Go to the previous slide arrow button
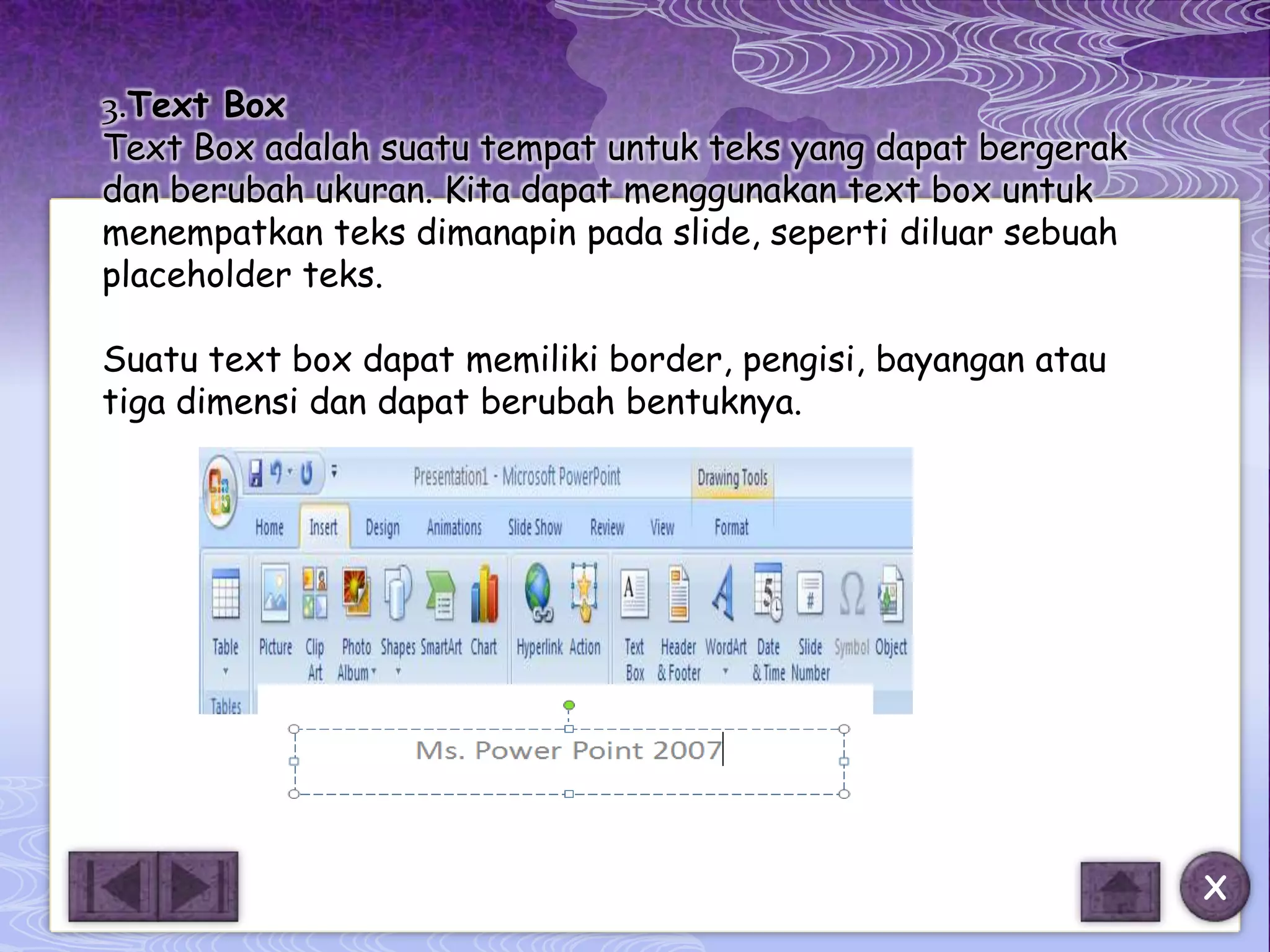This screenshot has width=1270, height=952. pyautogui.click(x=113, y=886)
